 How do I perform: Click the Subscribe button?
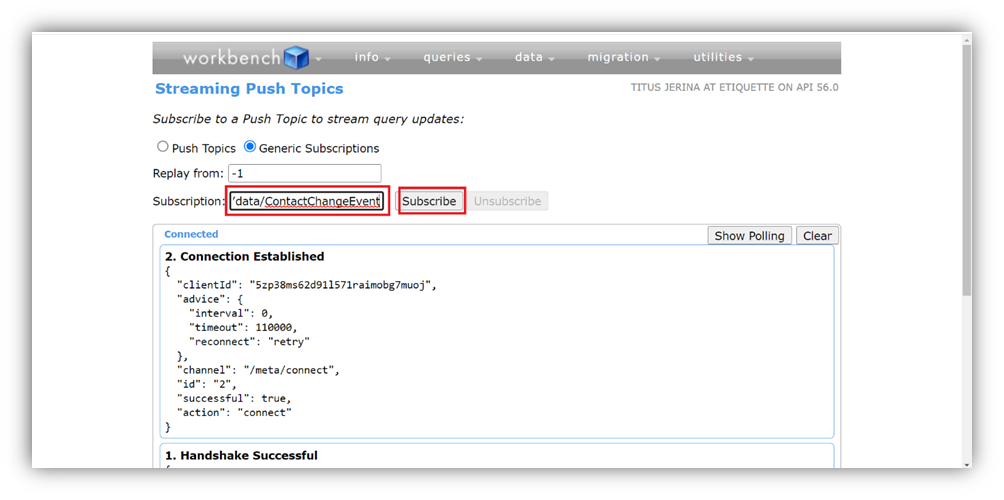(429, 201)
